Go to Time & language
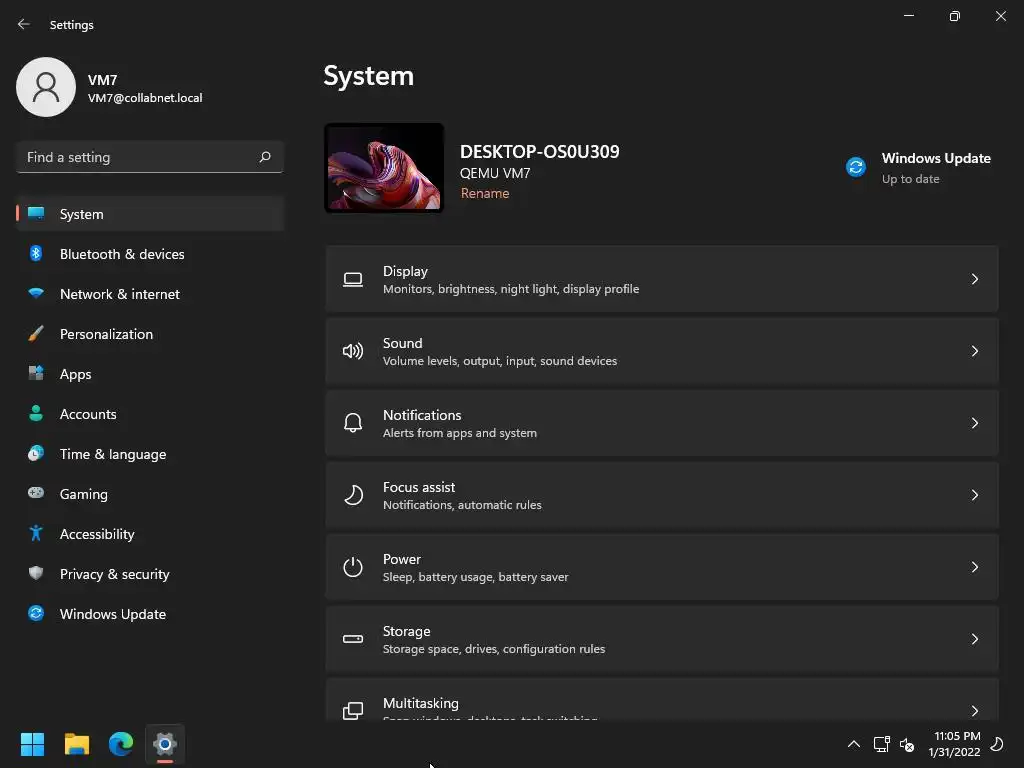The image size is (1024, 768). coord(150,454)
